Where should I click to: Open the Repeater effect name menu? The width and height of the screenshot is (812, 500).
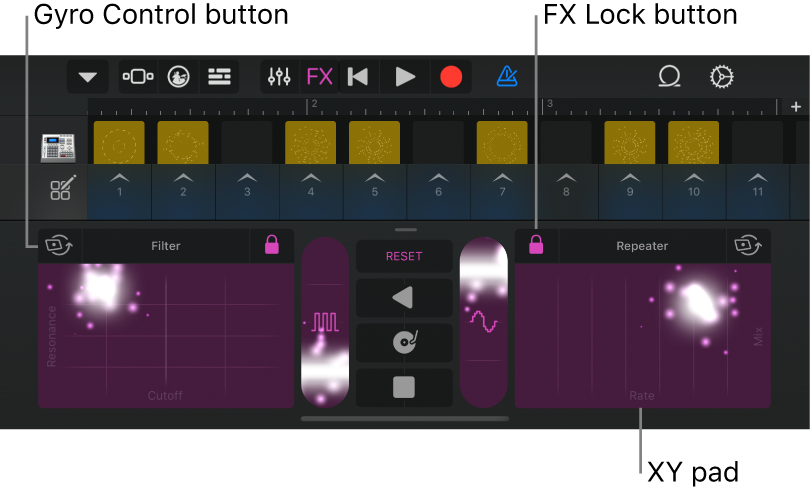642,245
